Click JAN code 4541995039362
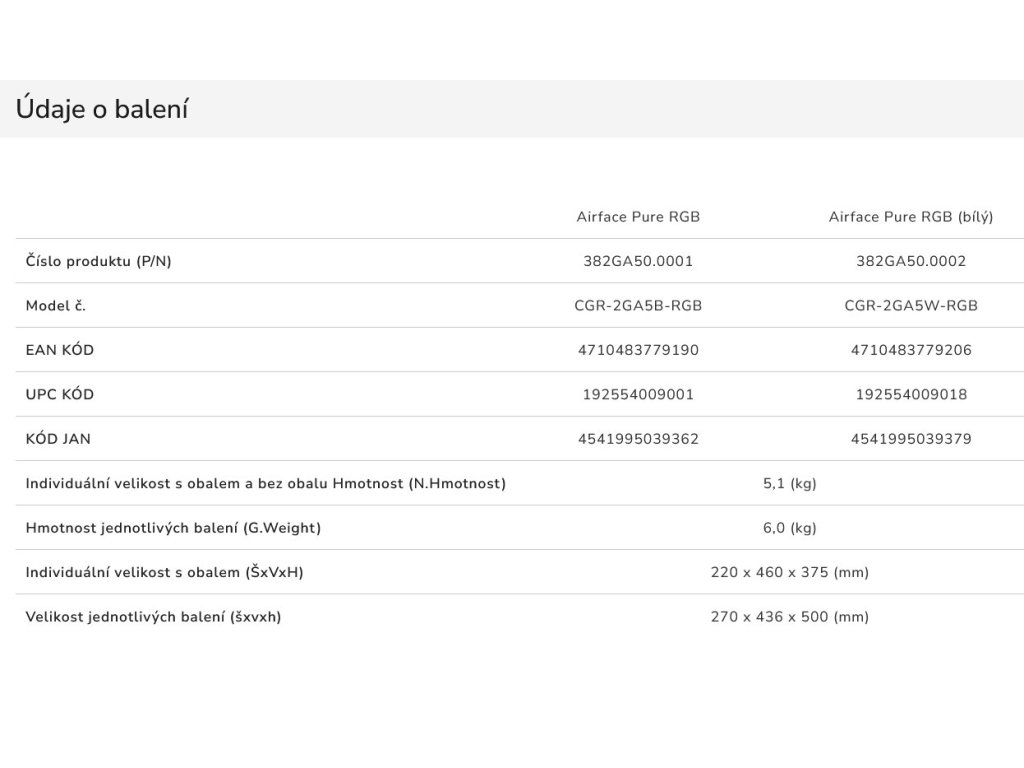The width and height of the screenshot is (1024, 768). [638, 438]
